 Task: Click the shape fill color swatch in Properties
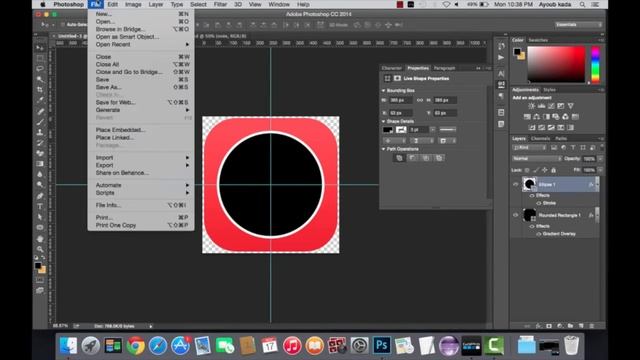[387, 130]
